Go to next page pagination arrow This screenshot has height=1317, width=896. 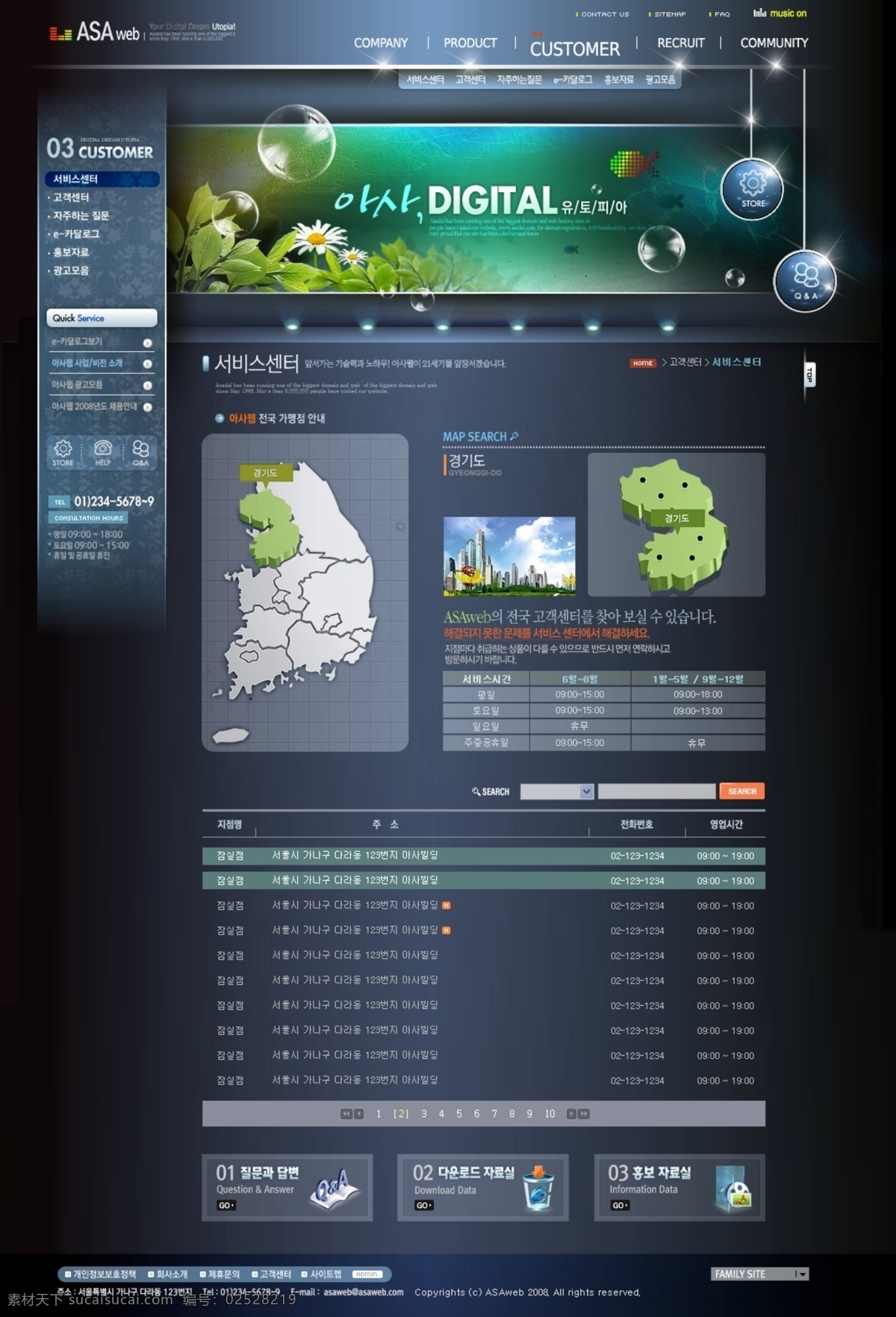pos(571,1114)
